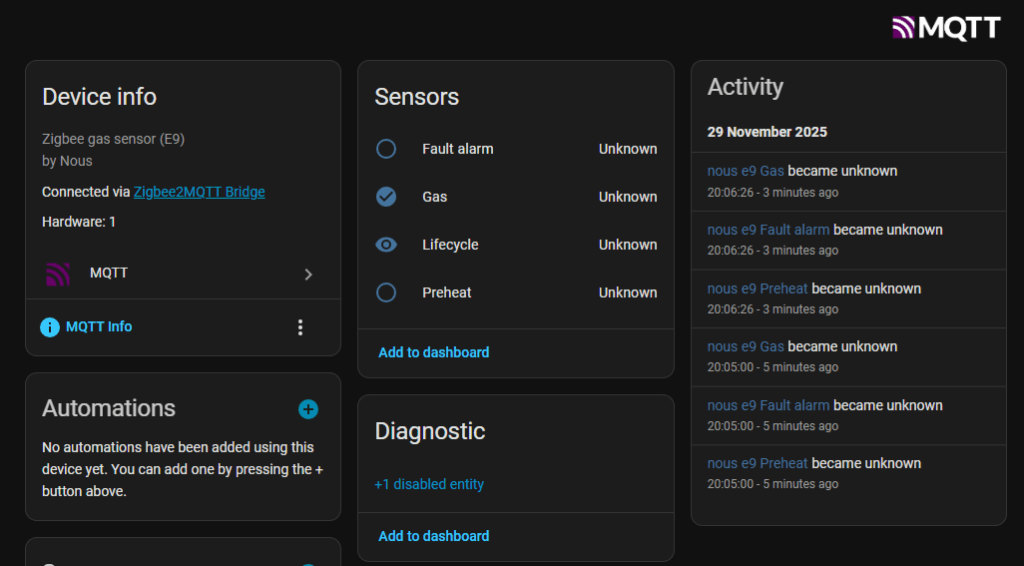This screenshot has height=566, width=1024.
Task: Click the Preheat sensor circle icon
Action: point(386,293)
